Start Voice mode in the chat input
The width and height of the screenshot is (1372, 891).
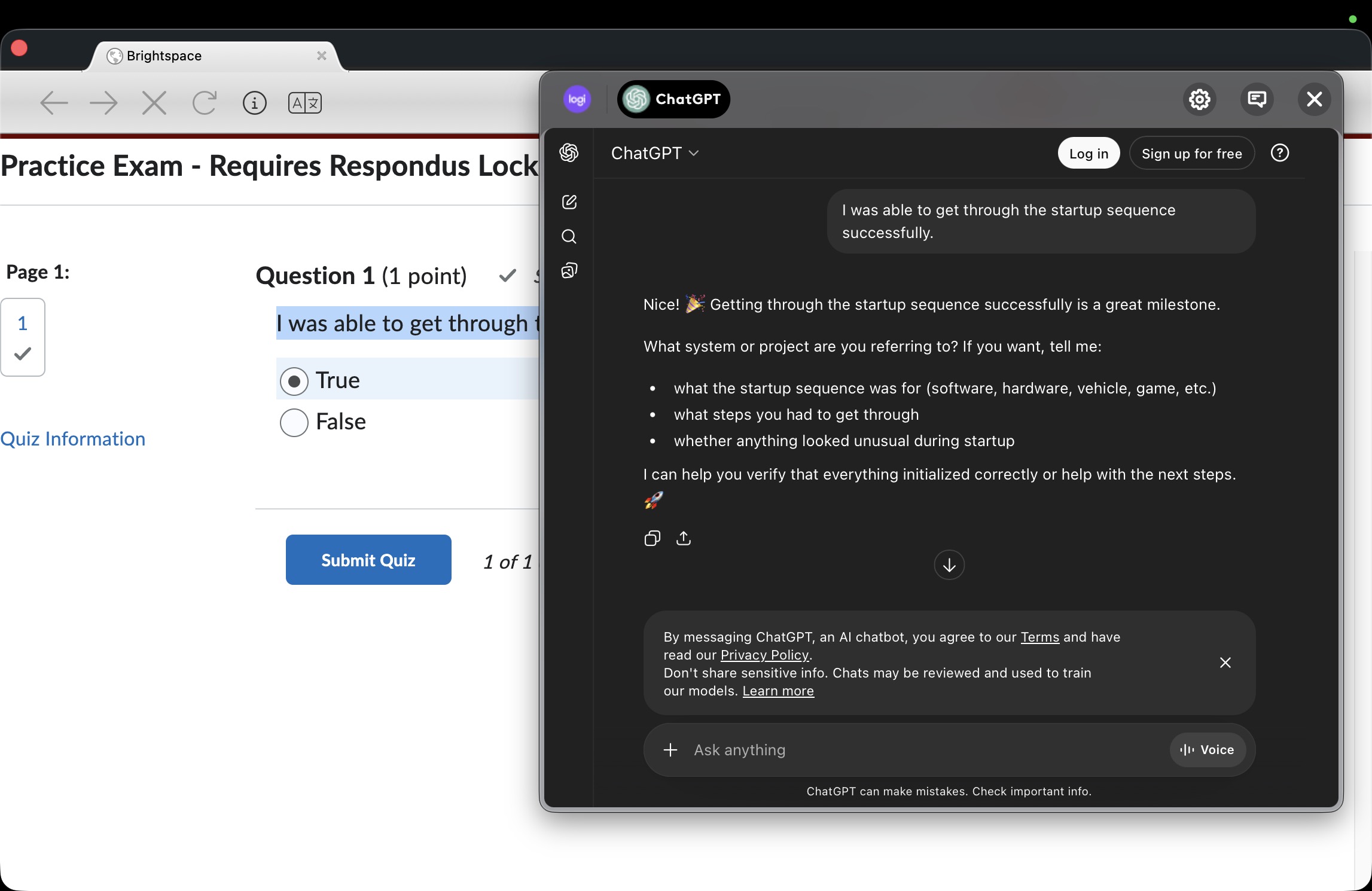coord(1206,750)
